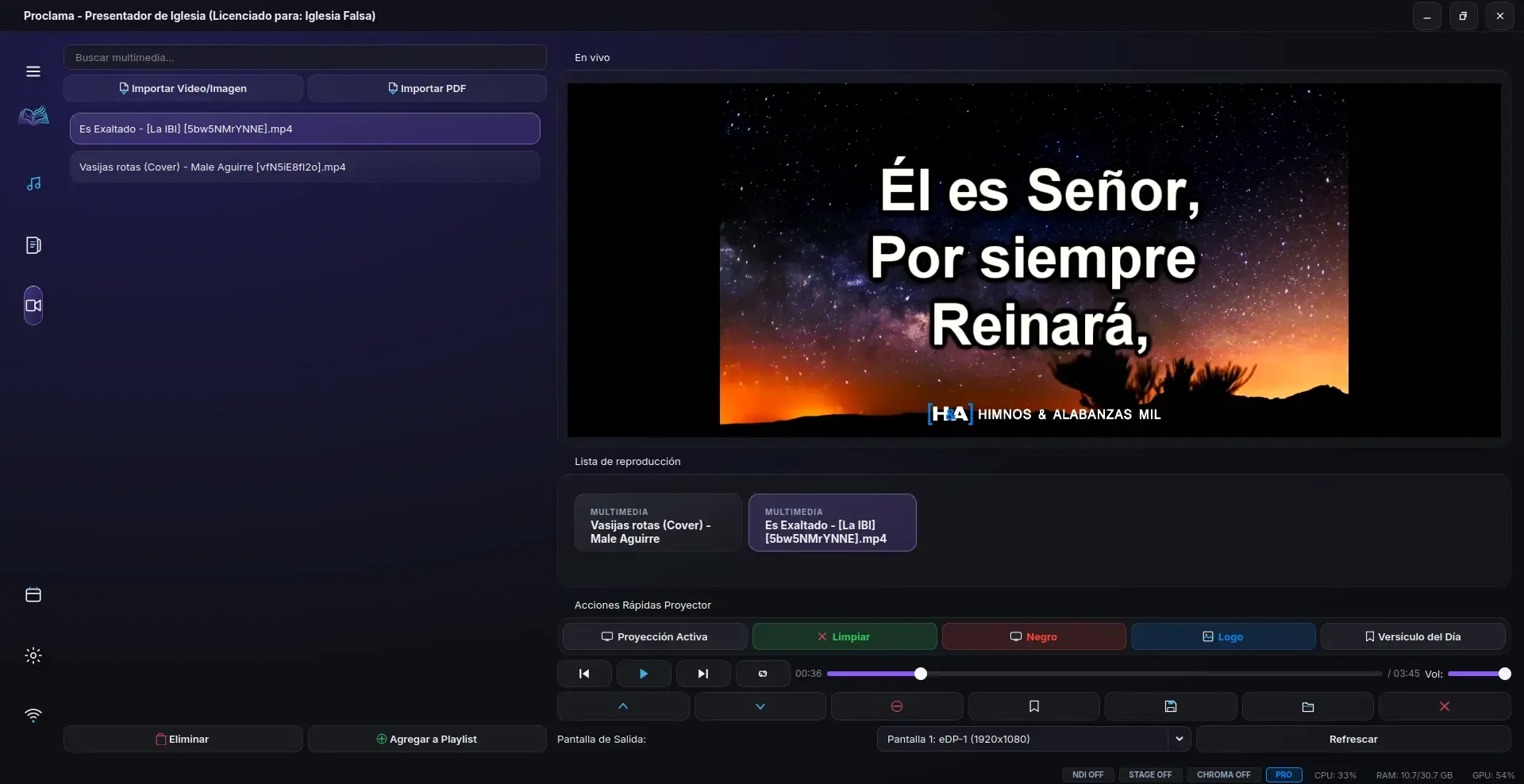Viewport: 1524px width, 784px height.
Task: Save the playlist with disk icon
Action: (1171, 706)
